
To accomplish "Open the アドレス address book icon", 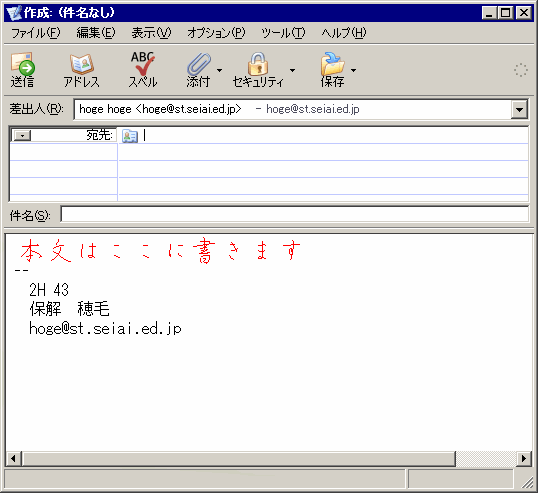I will [x=82, y=64].
